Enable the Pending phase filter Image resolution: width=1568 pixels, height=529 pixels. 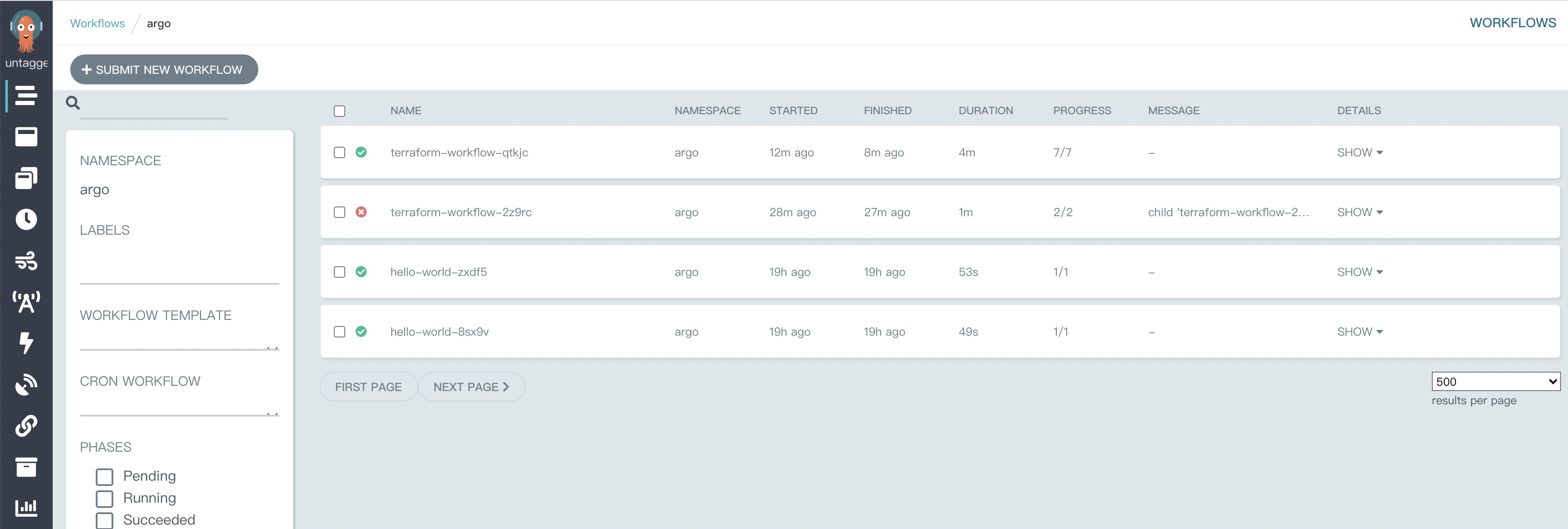(x=105, y=476)
